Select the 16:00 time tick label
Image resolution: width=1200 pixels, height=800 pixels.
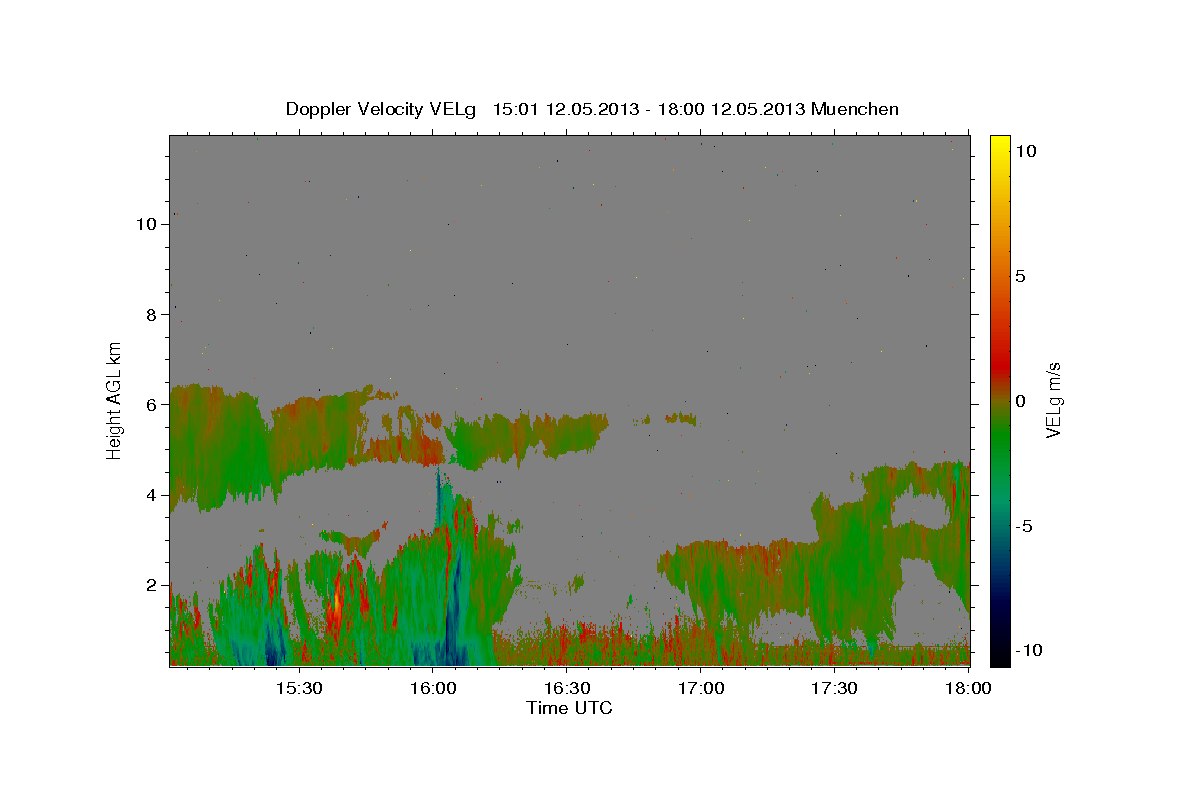pos(433,689)
